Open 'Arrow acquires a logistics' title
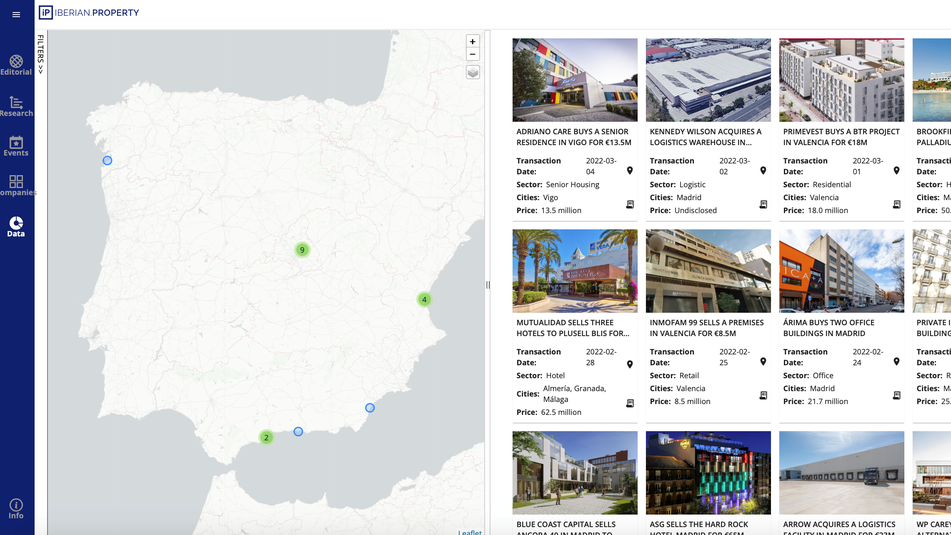 [839, 528]
